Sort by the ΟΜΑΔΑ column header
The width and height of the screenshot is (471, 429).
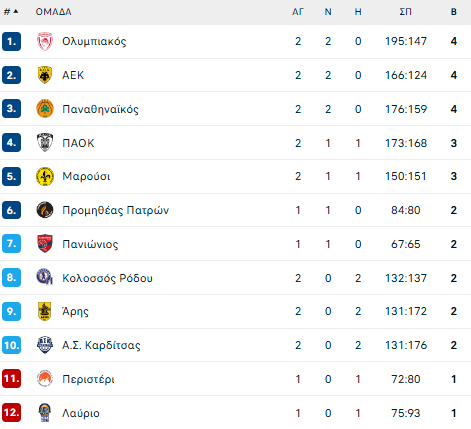coord(53,12)
